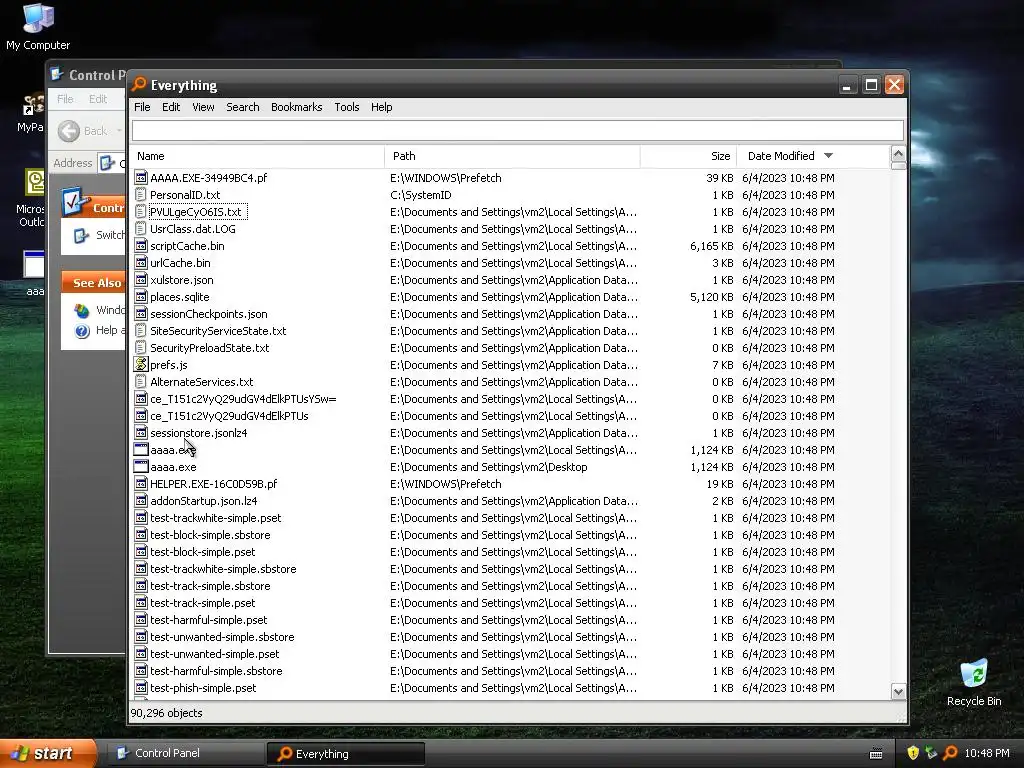Image resolution: width=1024 pixels, height=768 pixels.
Task: Open the File menu in Everything
Action: click(142, 107)
